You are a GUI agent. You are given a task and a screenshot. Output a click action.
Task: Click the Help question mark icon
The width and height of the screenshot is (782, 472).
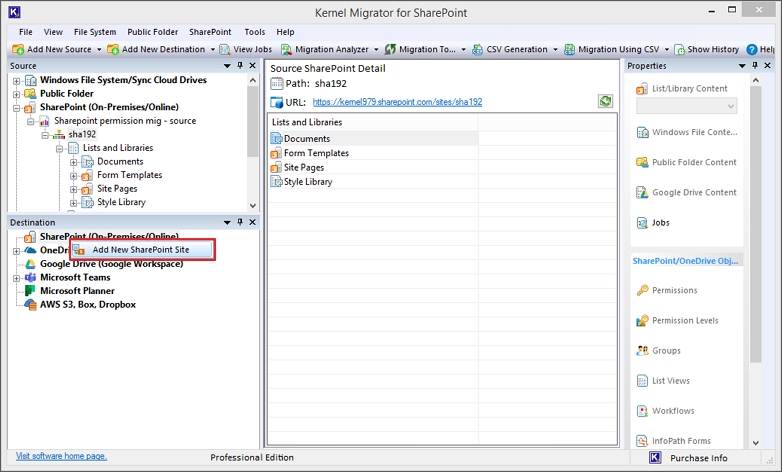click(752, 49)
